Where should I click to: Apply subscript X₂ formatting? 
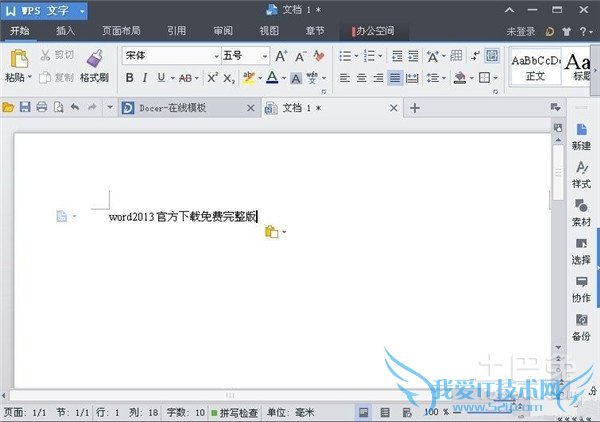pos(229,78)
